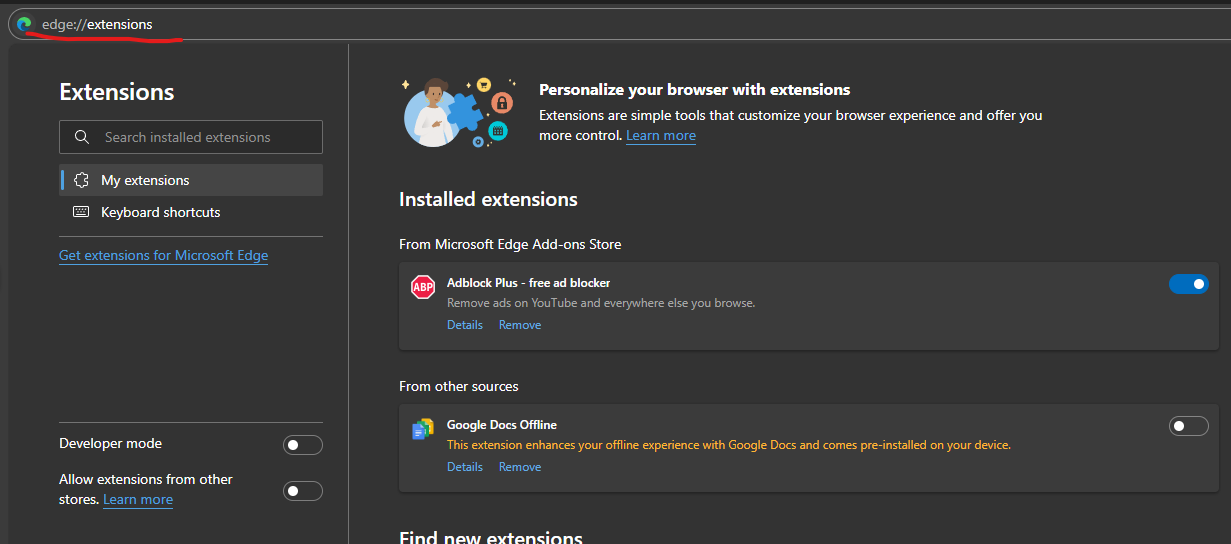Viewport: 1231px width, 544px height.
Task: Remove the Google Docs Offline extension
Action: pos(520,467)
